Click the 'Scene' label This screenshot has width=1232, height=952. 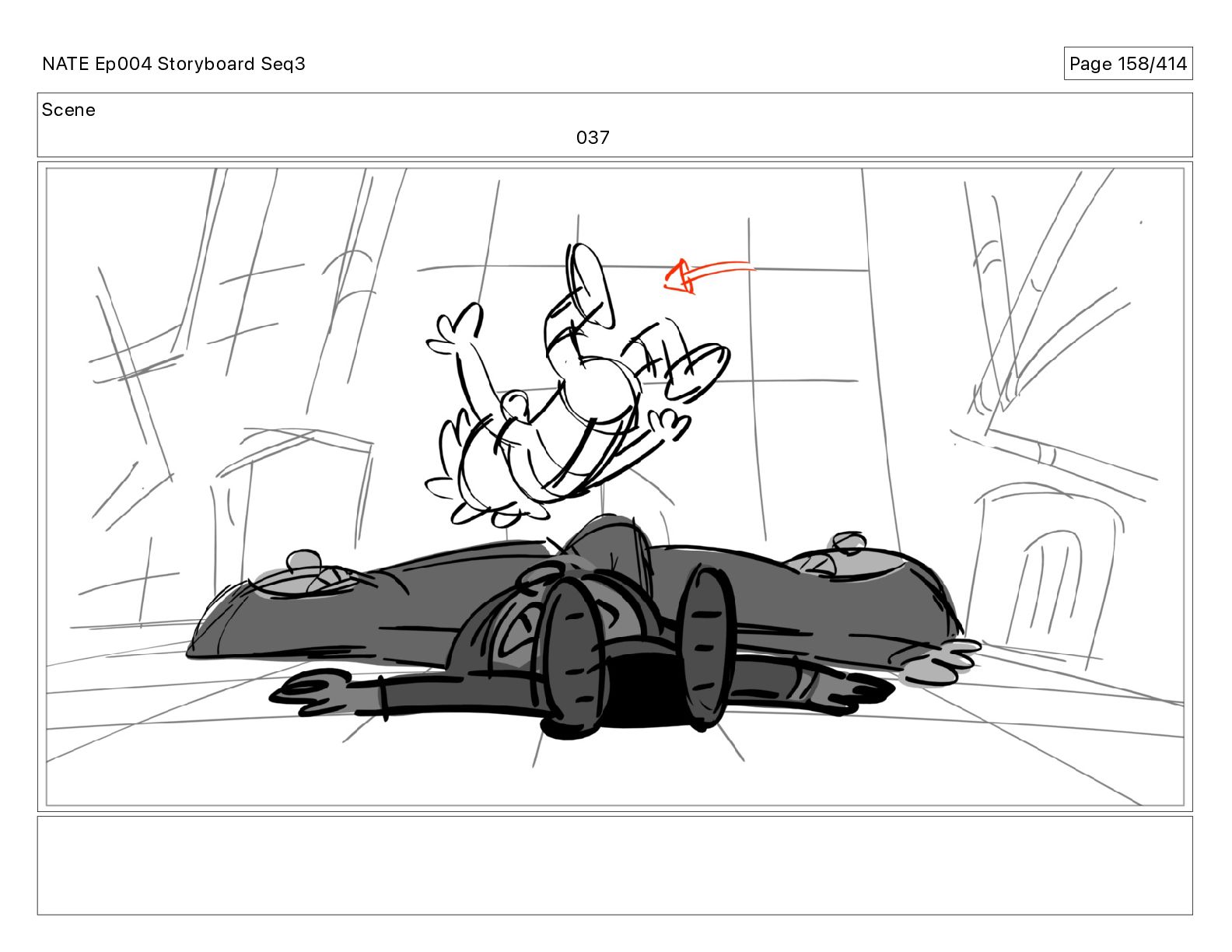pyautogui.click(x=68, y=110)
